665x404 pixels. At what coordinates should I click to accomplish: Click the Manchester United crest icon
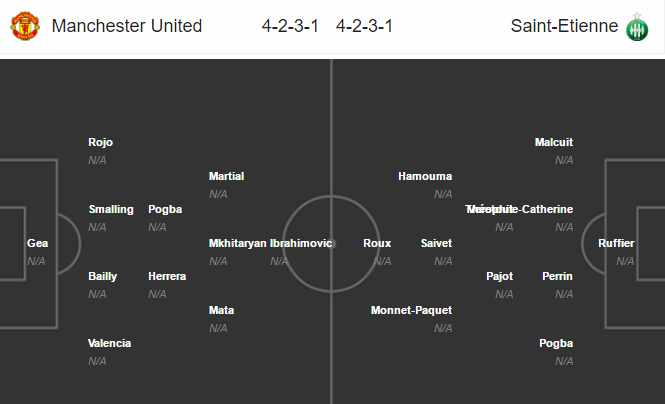click(25, 26)
